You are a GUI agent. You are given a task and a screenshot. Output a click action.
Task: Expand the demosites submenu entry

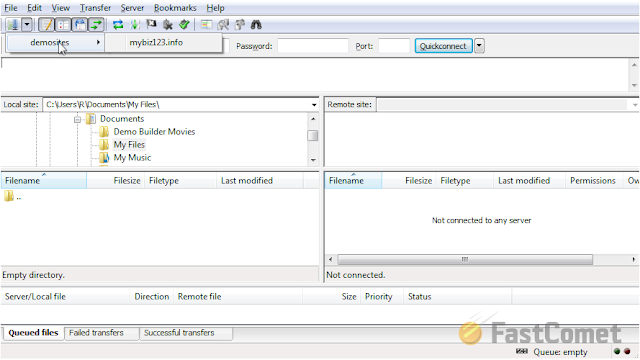click(56, 42)
